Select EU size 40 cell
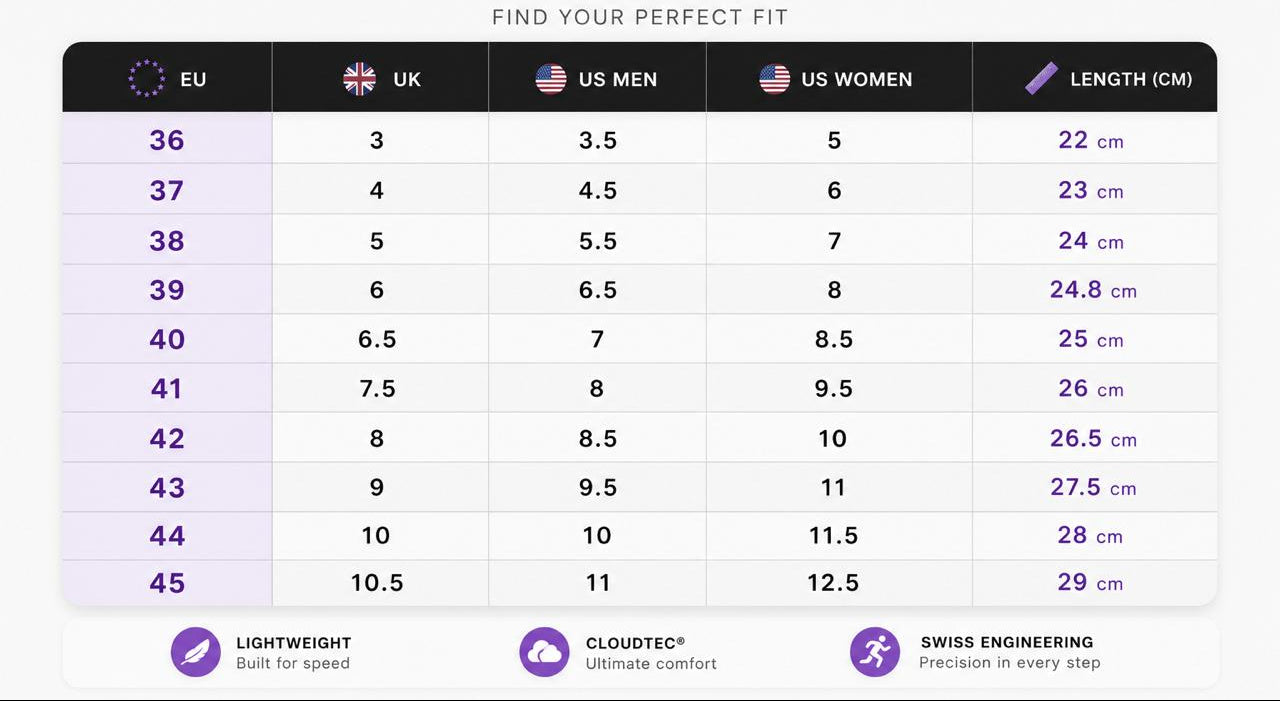 tap(167, 339)
